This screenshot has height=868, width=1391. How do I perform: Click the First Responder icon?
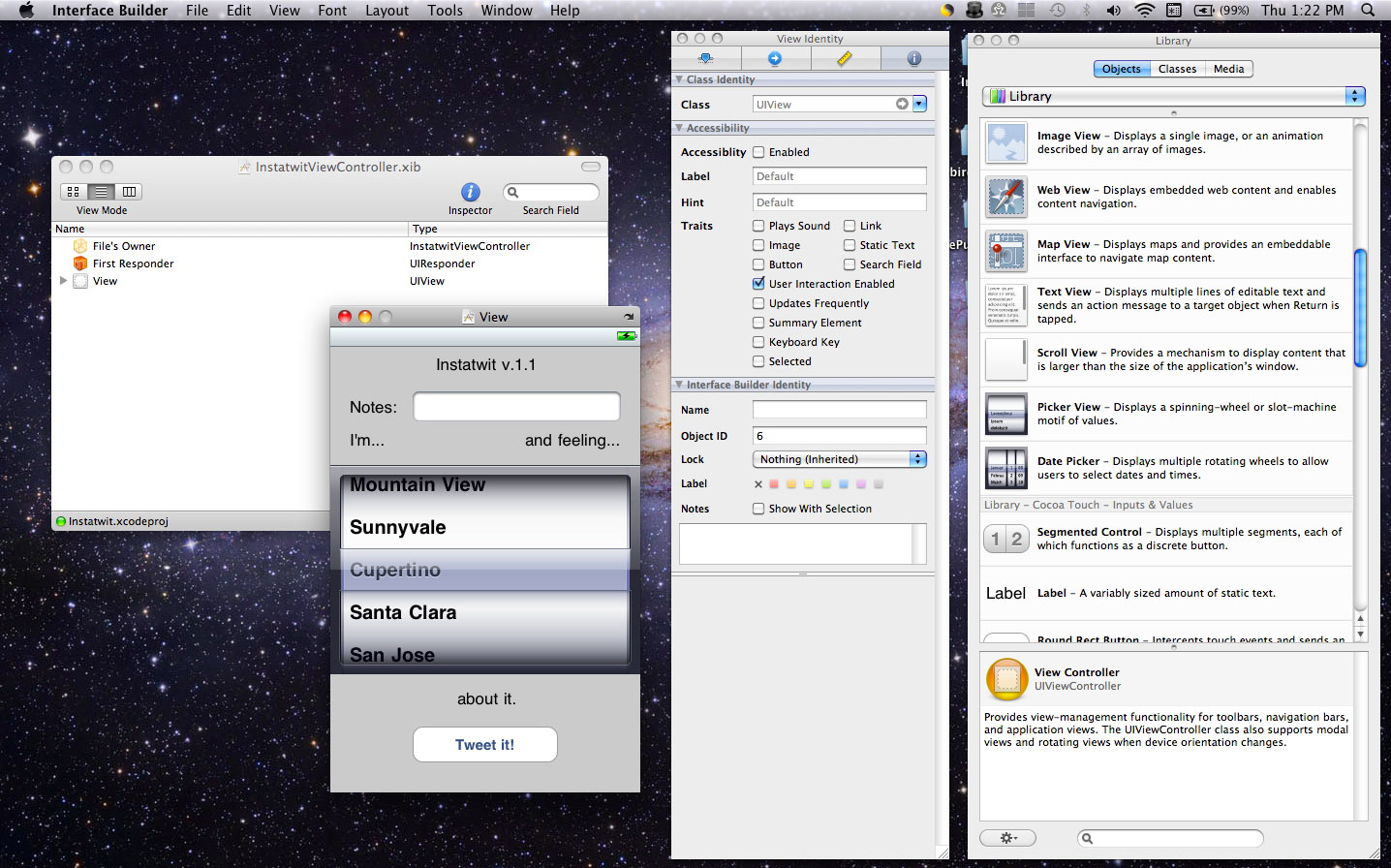[80, 263]
